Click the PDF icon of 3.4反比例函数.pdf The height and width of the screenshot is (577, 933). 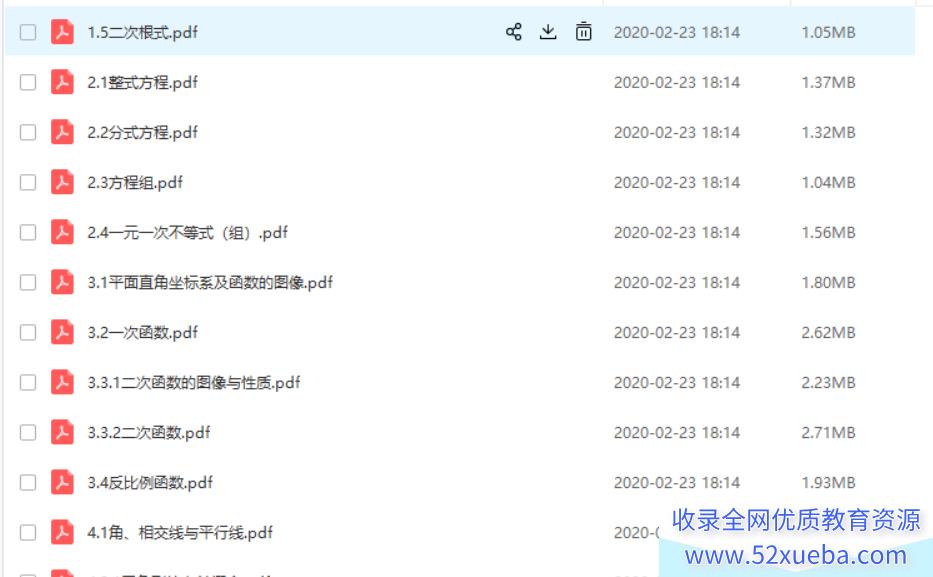(62, 482)
